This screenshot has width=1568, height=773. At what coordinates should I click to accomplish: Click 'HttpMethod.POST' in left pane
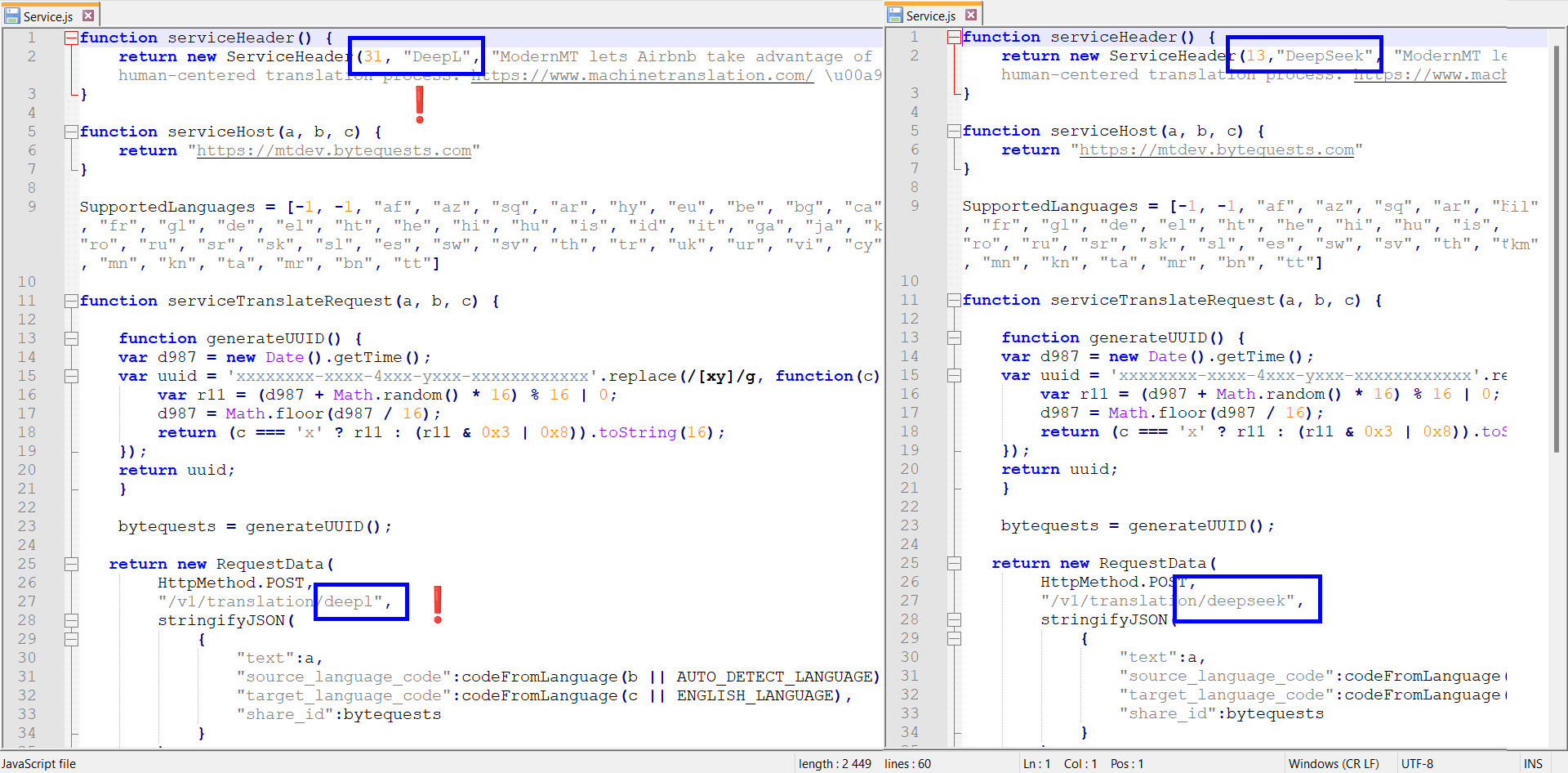[231, 583]
